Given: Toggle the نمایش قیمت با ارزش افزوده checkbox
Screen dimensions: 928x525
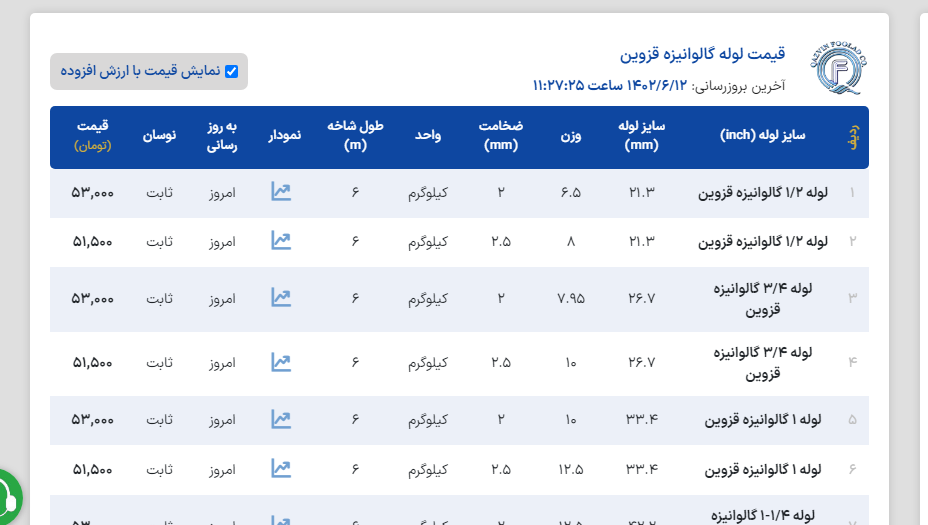Looking at the screenshot, I should [x=231, y=72].
